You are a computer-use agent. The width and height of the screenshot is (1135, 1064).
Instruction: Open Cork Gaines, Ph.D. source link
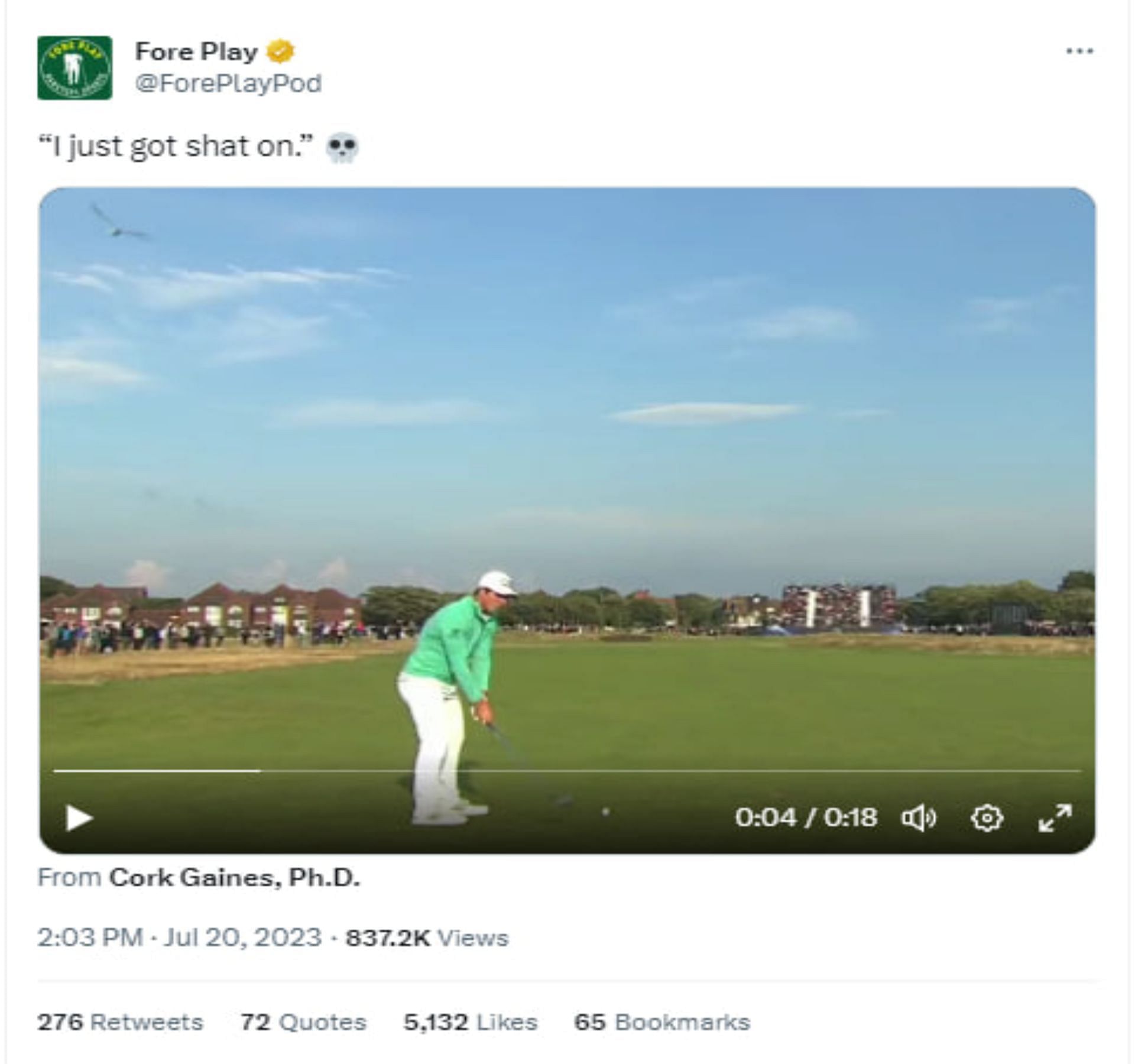pyautogui.click(x=234, y=878)
